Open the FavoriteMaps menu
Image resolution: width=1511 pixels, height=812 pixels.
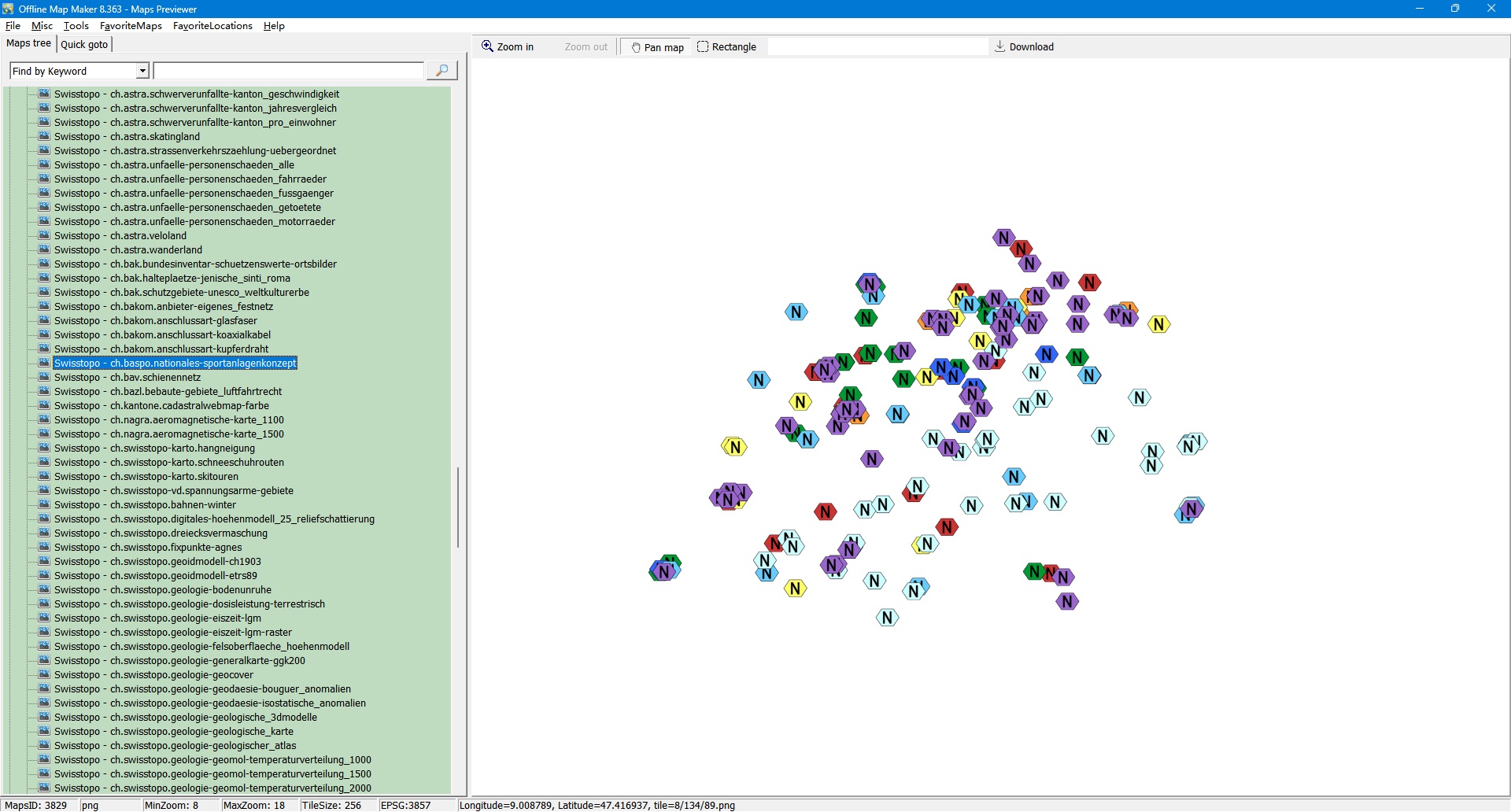click(x=131, y=26)
